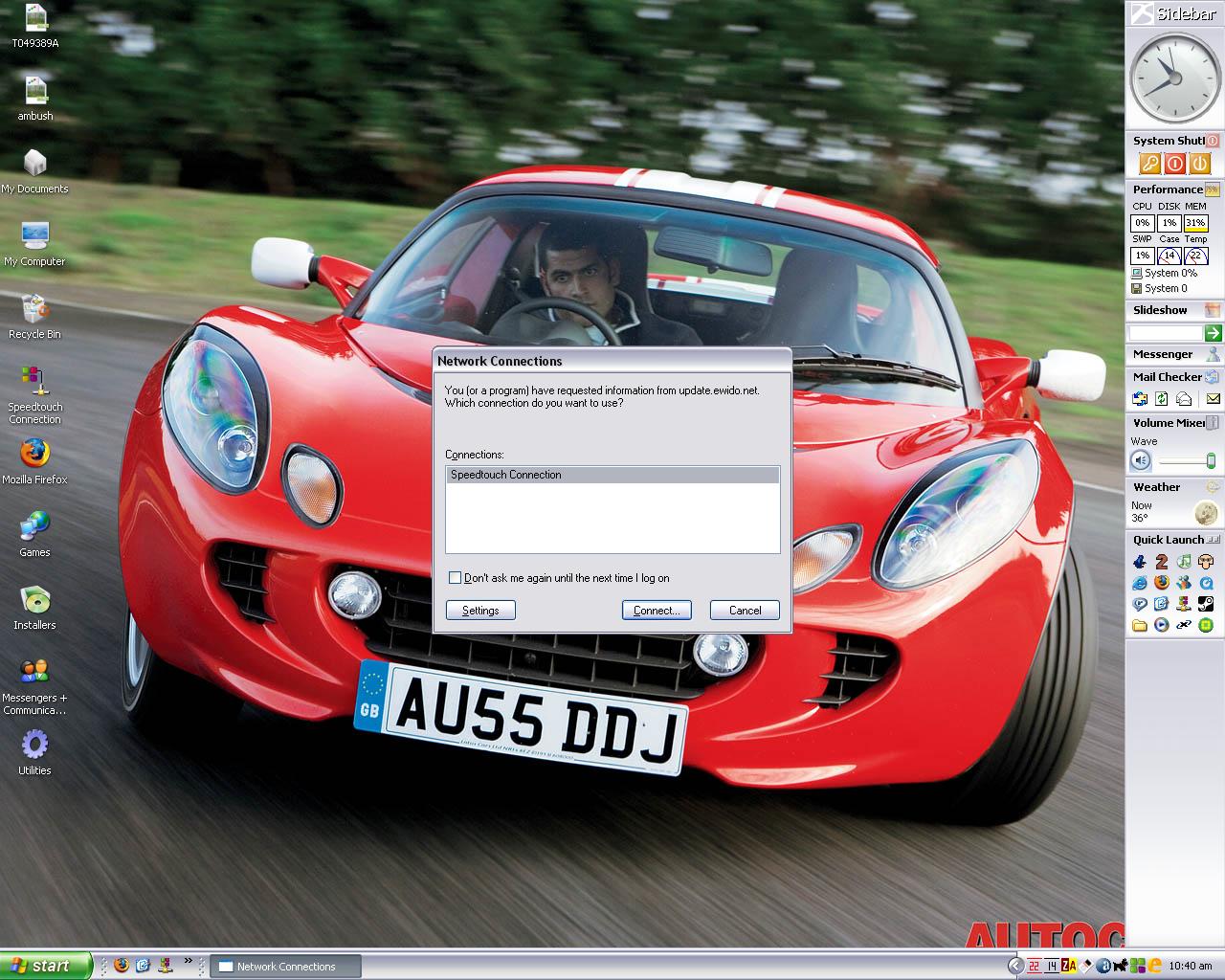Click the key icon in System Shutdown
Viewport: 1225px width, 980px height.
[1149, 164]
